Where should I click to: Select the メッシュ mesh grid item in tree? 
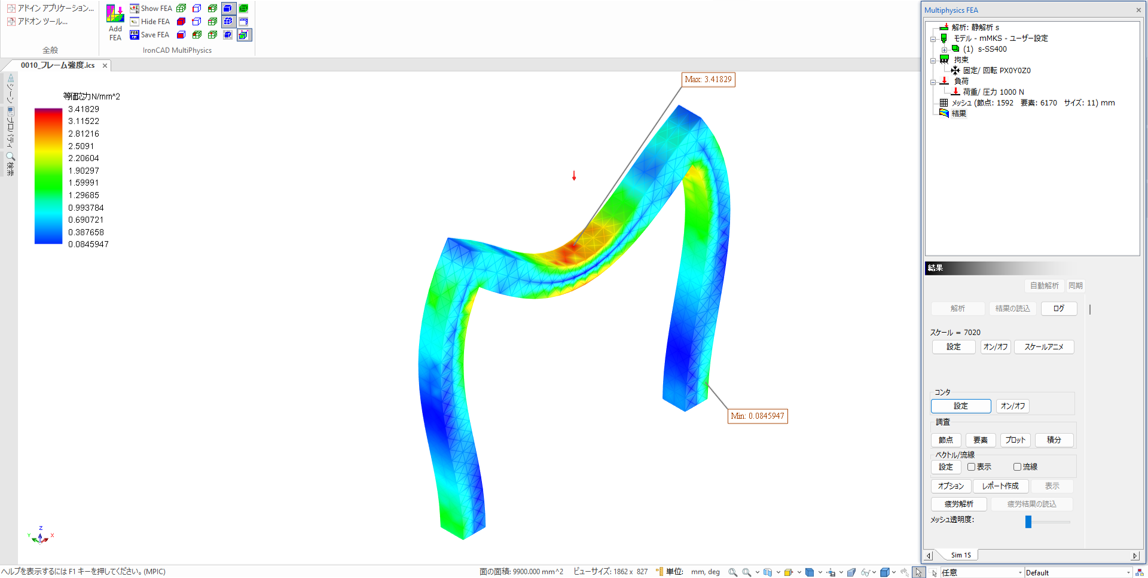(x=943, y=103)
